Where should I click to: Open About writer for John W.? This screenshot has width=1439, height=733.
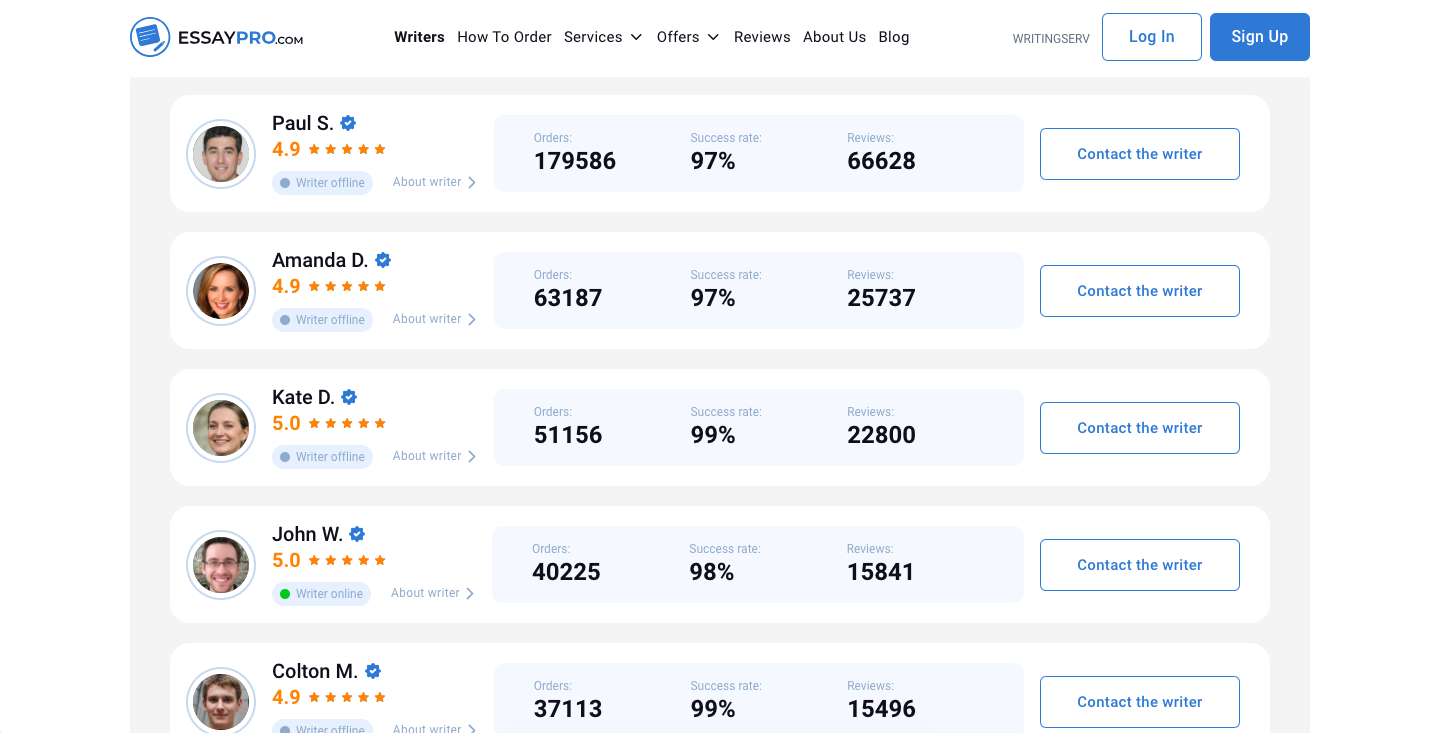(432, 593)
